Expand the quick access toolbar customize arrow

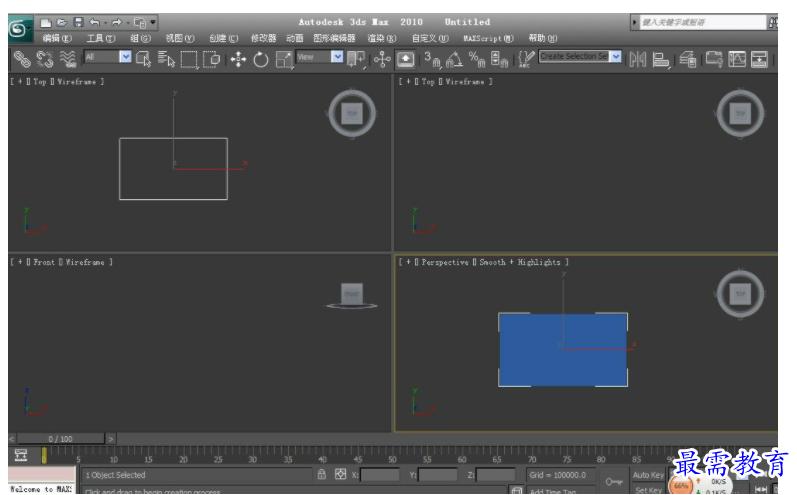click(153, 22)
